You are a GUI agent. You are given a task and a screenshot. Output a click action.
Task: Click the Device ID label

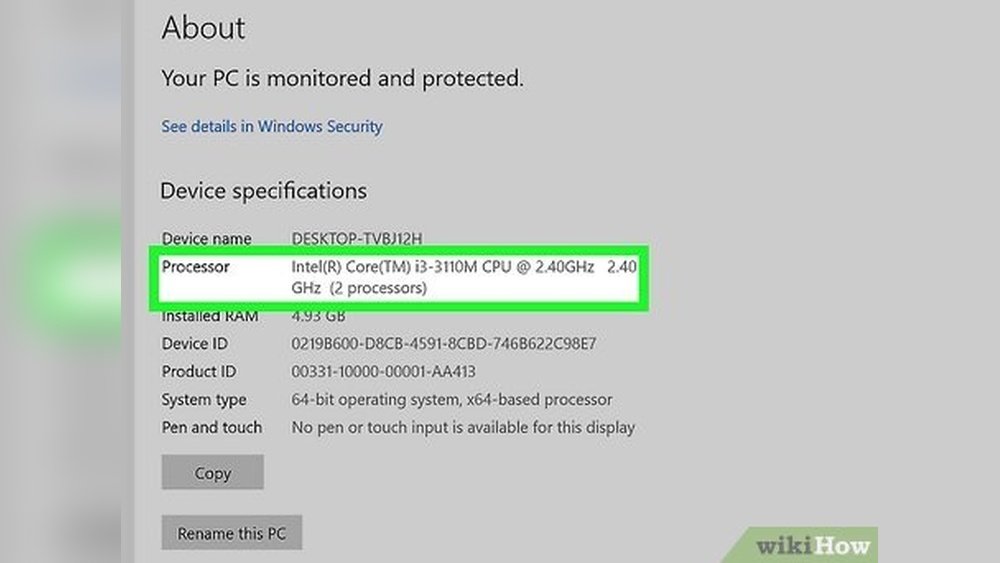(x=195, y=344)
